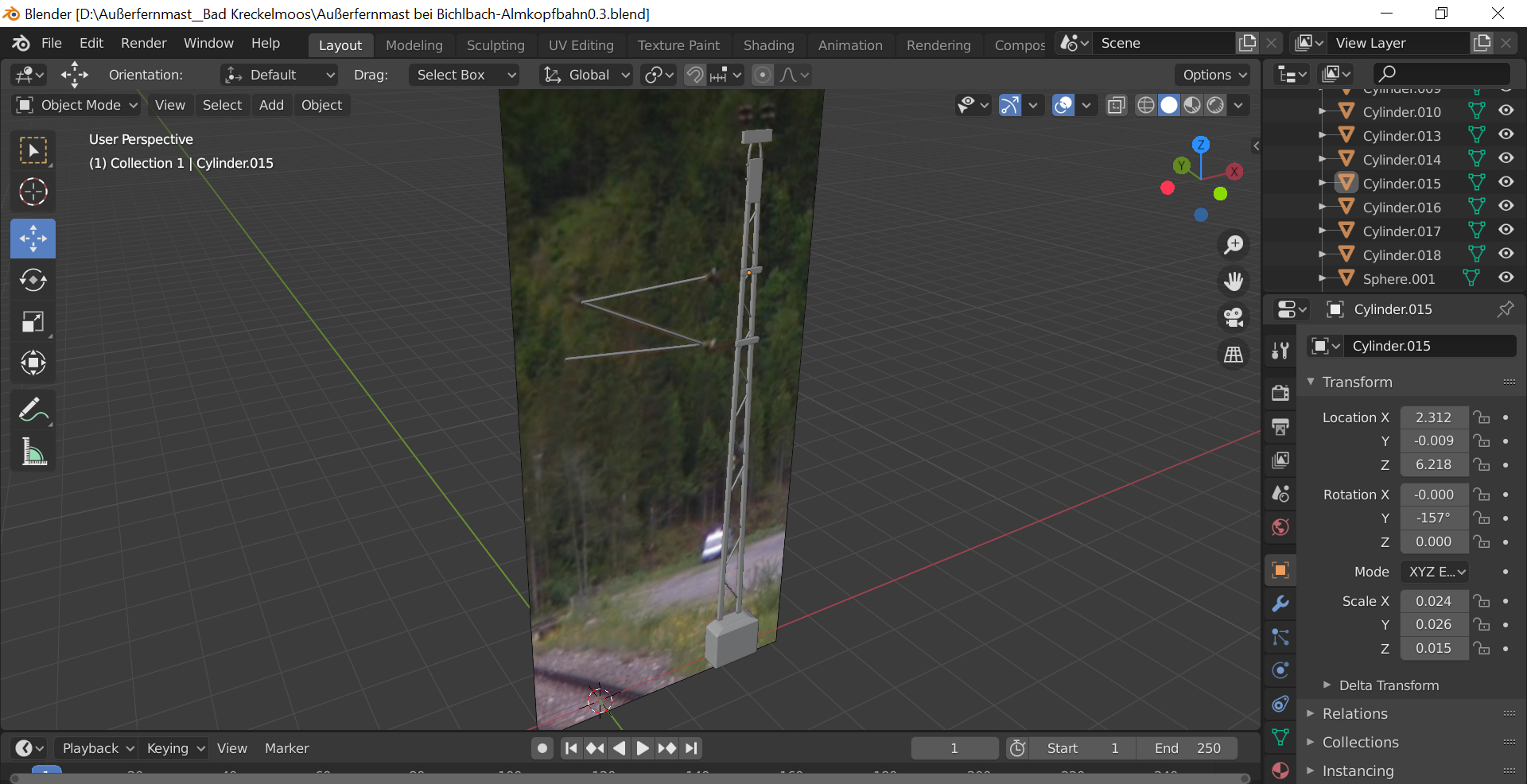This screenshot has height=784, width=1527.
Task: Click the Options button in header
Action: click(x=1214, y=75)
